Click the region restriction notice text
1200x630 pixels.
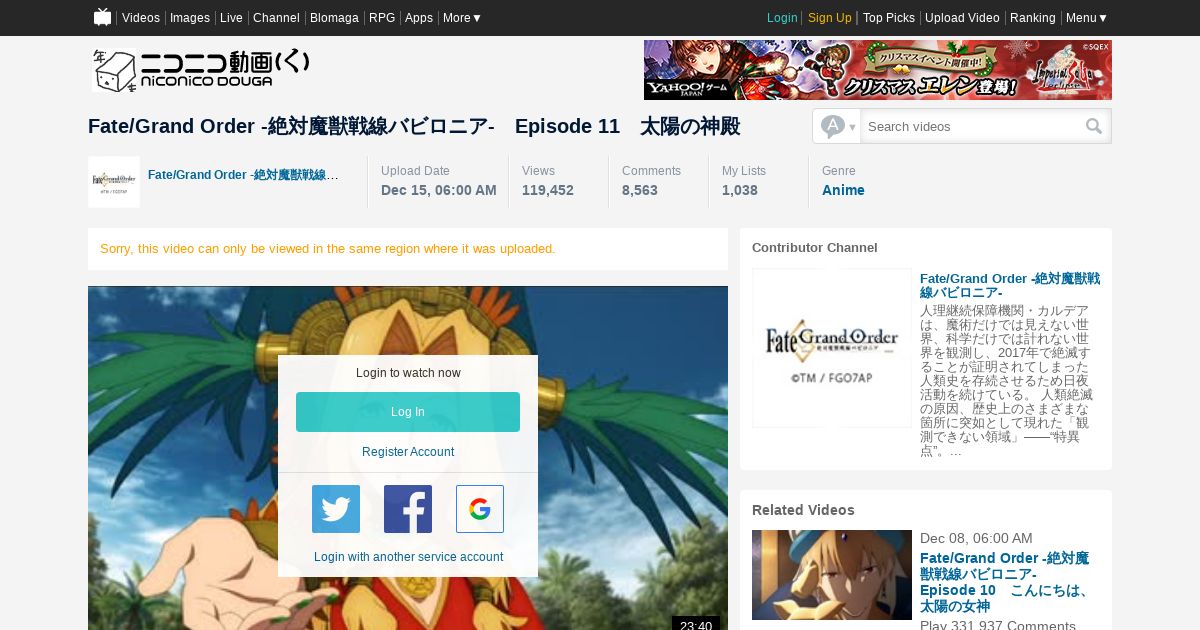pos(328,248)
